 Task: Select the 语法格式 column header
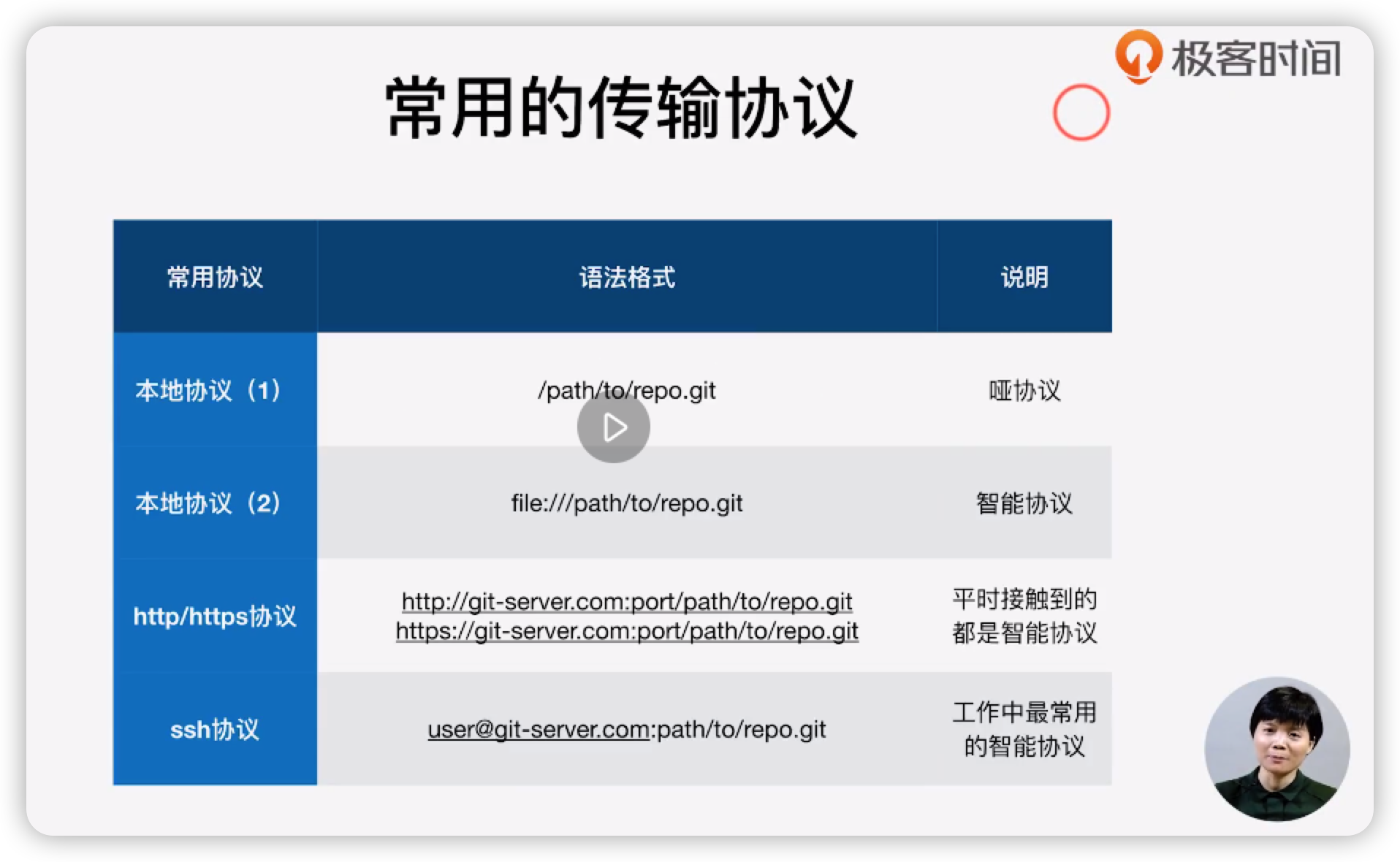(x=625, y=275)
